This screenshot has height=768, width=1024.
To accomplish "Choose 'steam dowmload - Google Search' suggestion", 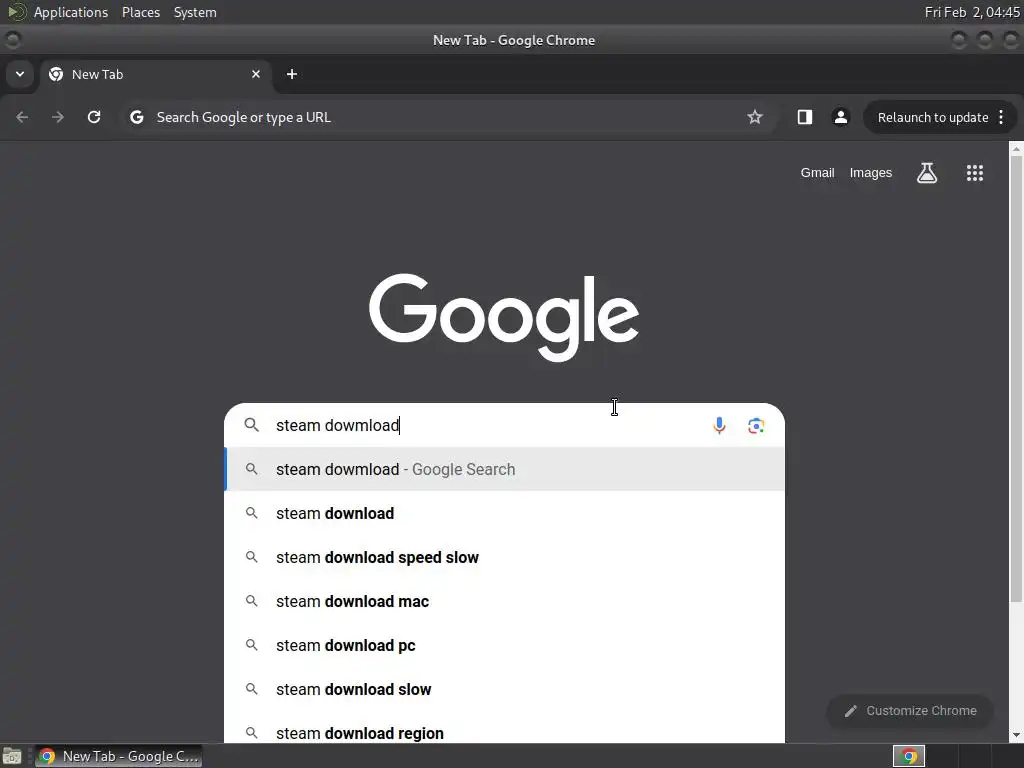I will [505, 469].
